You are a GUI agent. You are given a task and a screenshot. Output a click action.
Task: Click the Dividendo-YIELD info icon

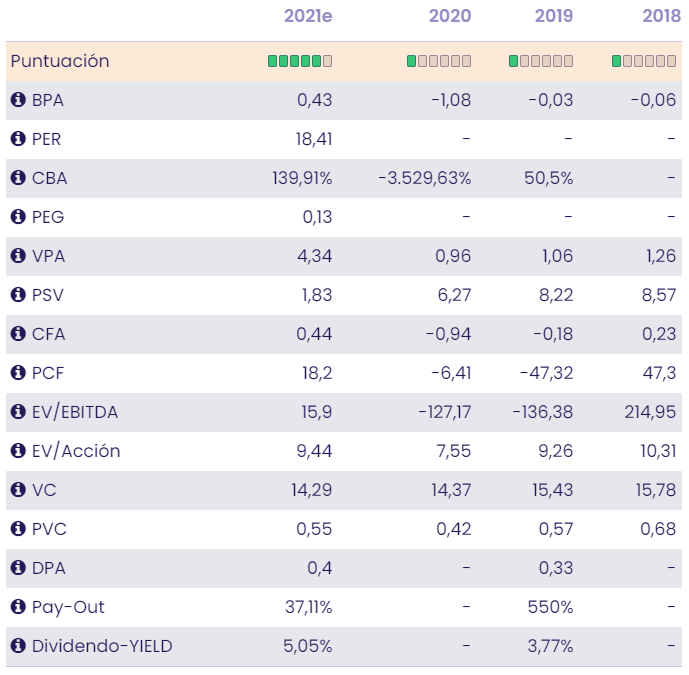click(18, 646)
